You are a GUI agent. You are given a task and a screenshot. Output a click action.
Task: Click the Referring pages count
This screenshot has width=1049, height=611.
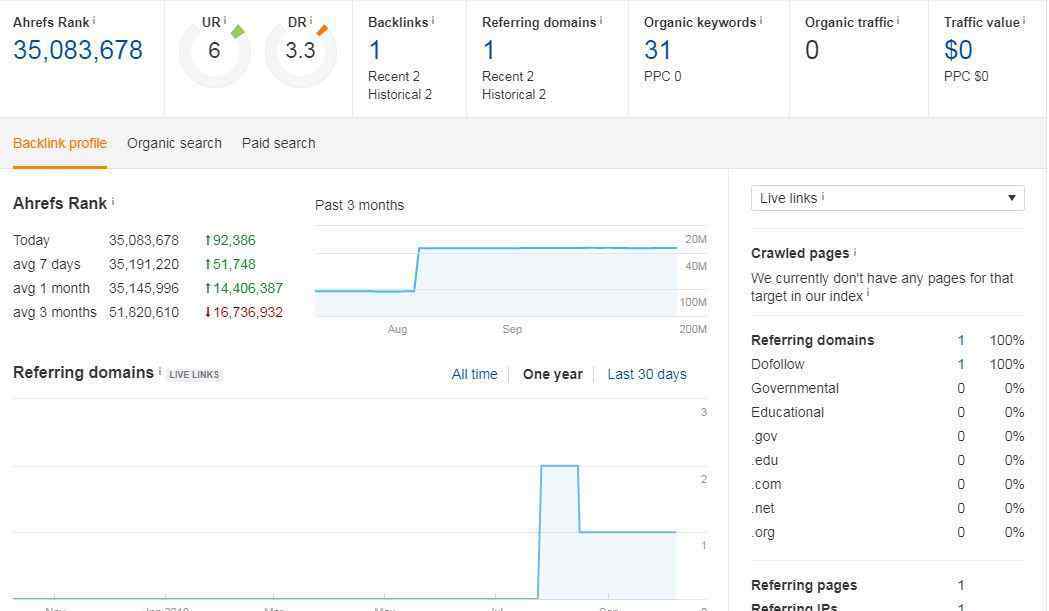(961, 585)
